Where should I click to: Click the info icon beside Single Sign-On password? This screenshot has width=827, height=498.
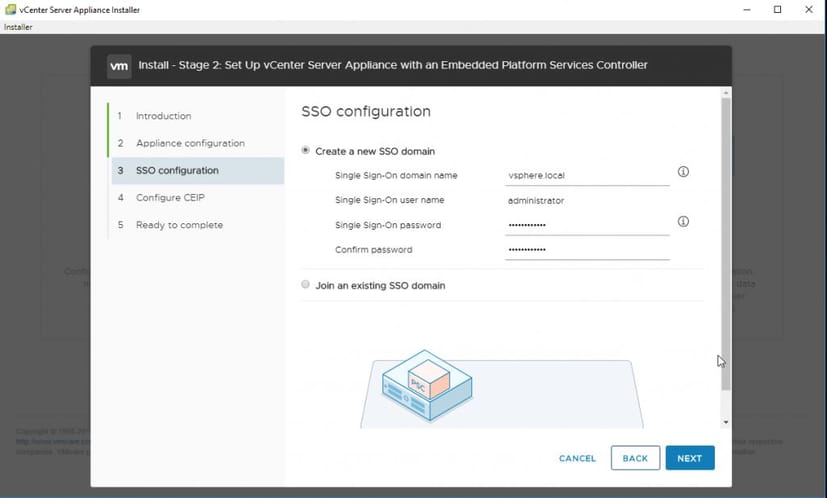[x=683, y=222]
